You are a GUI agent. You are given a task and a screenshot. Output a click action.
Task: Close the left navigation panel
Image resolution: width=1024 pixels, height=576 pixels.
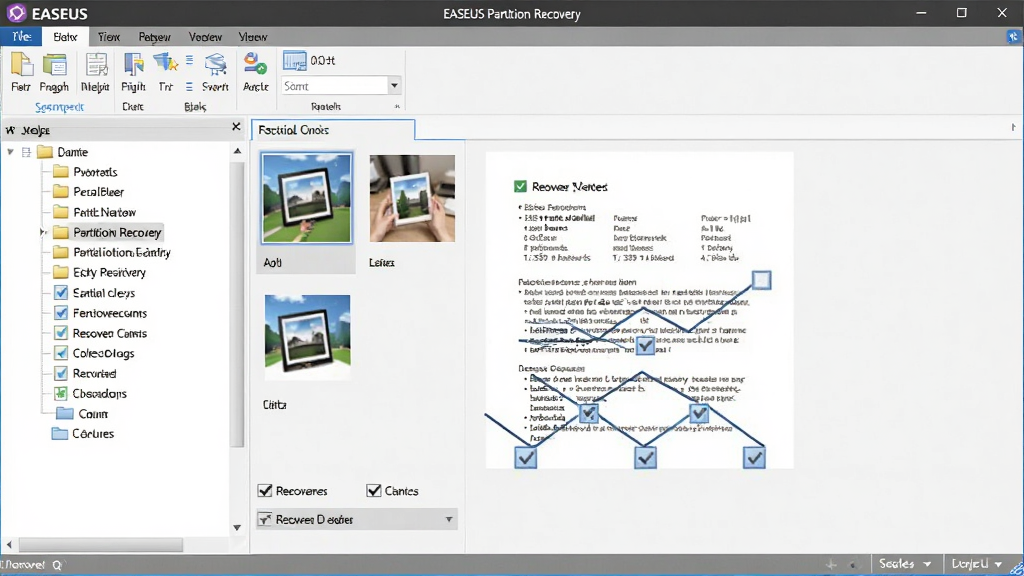236,127
